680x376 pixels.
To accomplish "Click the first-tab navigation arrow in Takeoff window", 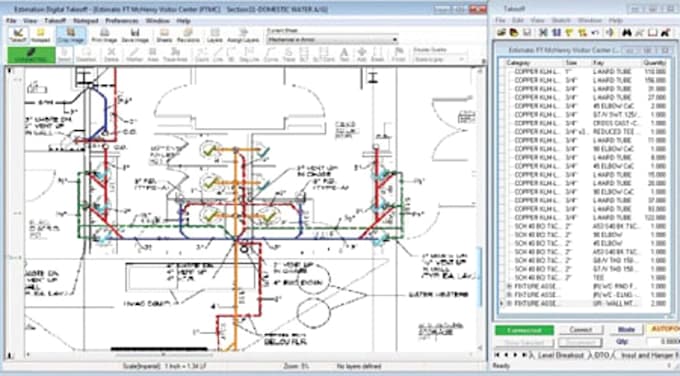I will 498,355.
